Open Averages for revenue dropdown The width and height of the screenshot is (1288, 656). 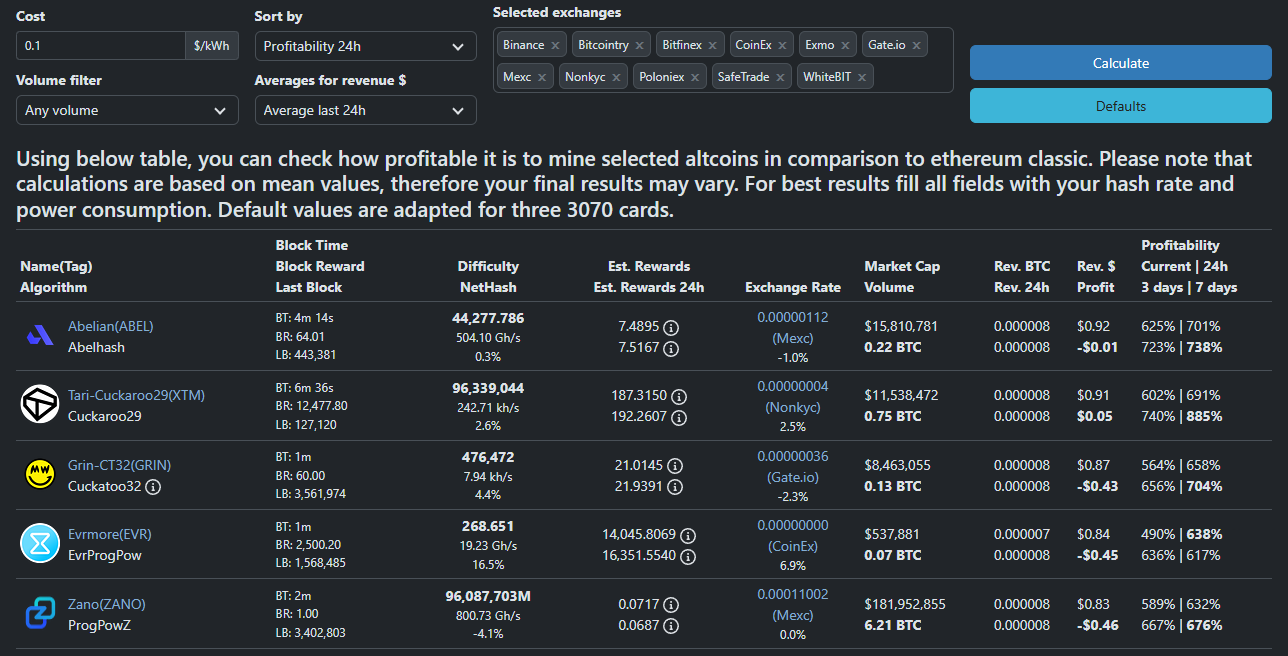[x=365, y=110]
